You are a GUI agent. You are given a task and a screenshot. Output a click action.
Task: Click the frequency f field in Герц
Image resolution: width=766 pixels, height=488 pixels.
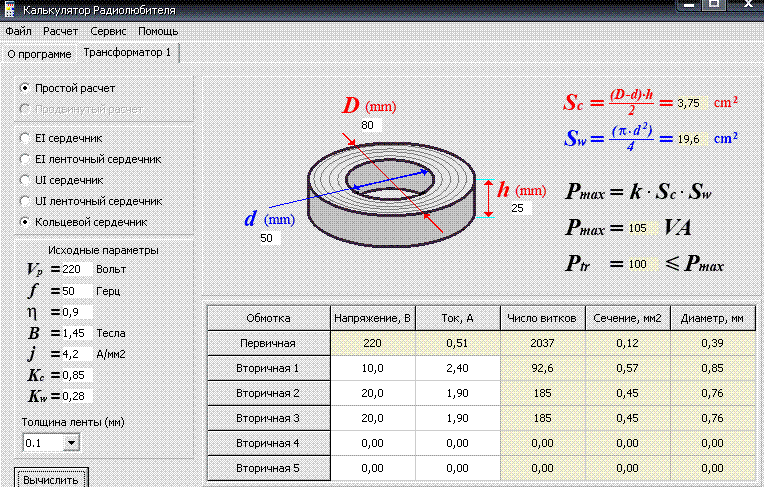click(75, 290)
